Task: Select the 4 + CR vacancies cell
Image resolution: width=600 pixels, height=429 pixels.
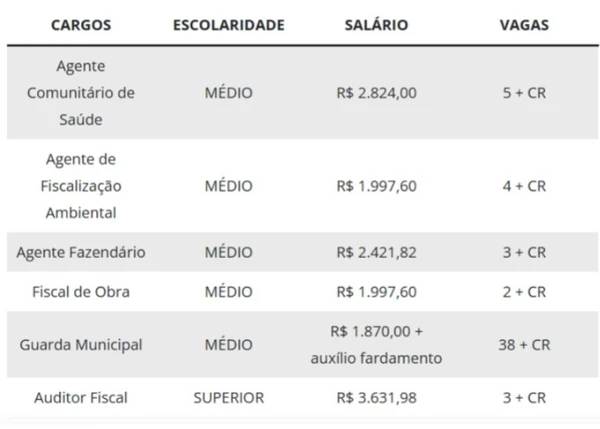Action: 524,186
